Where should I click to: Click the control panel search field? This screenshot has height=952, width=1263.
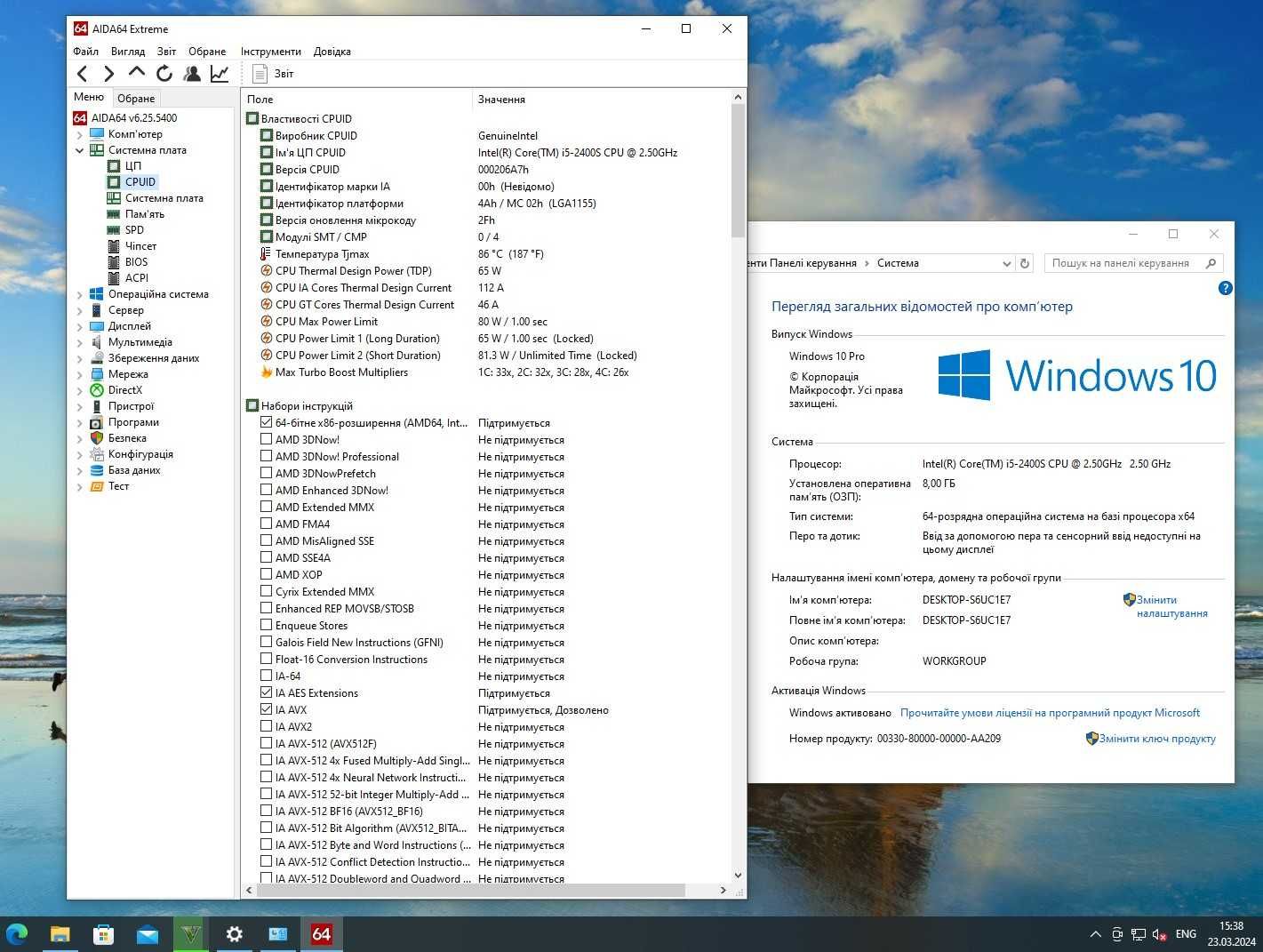pos(1133,263)
